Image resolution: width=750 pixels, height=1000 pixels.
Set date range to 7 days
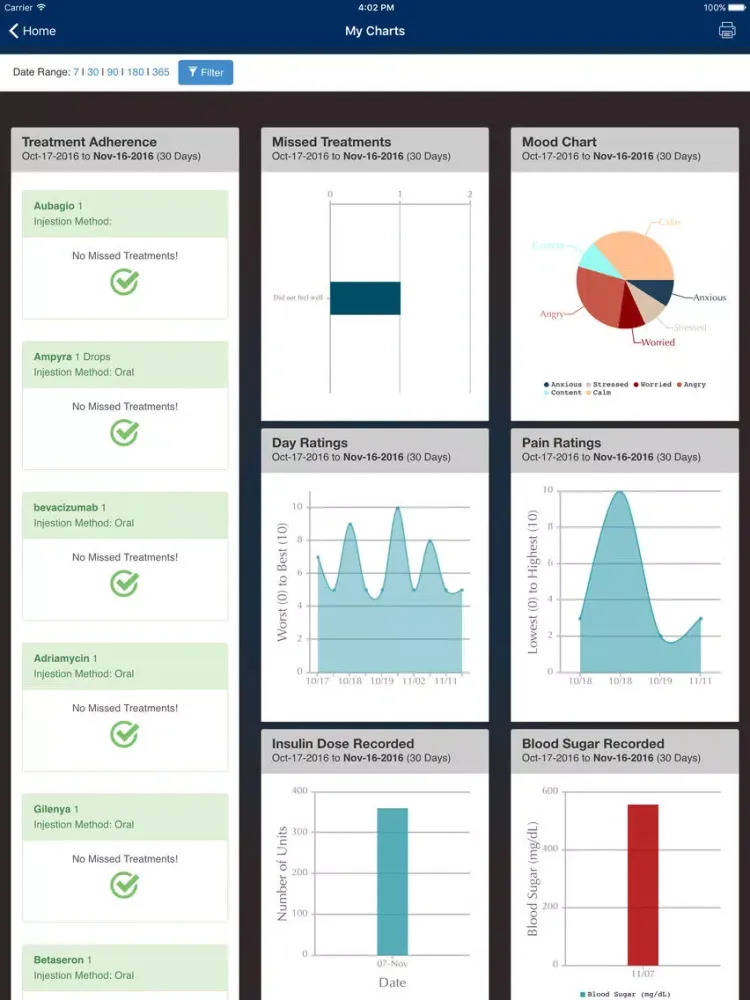[76, 72]
